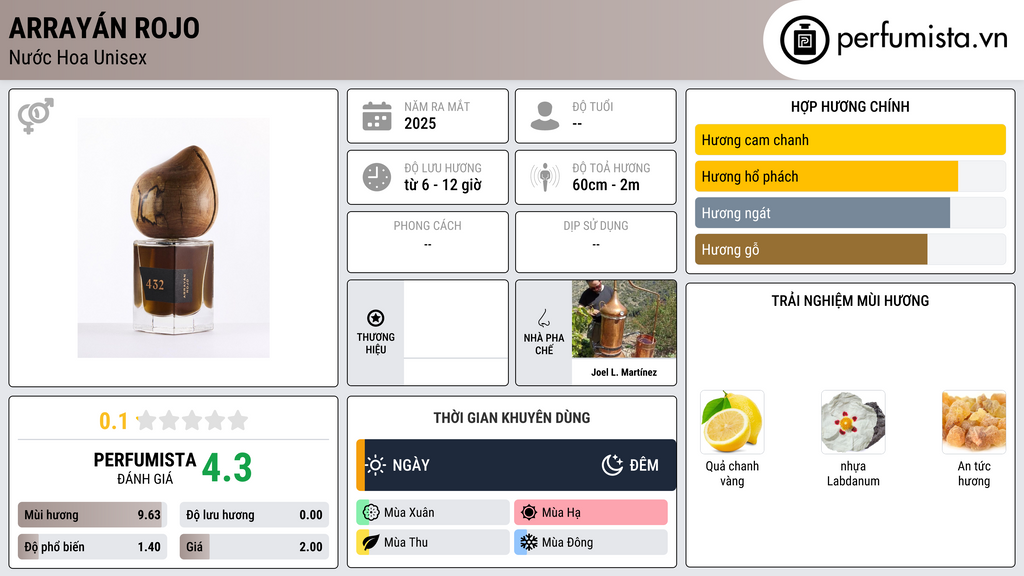This screenshot has height=576, width=1024.
Task: Click the nose icon above Nhà pha chế
Action: tap(543, 318)
